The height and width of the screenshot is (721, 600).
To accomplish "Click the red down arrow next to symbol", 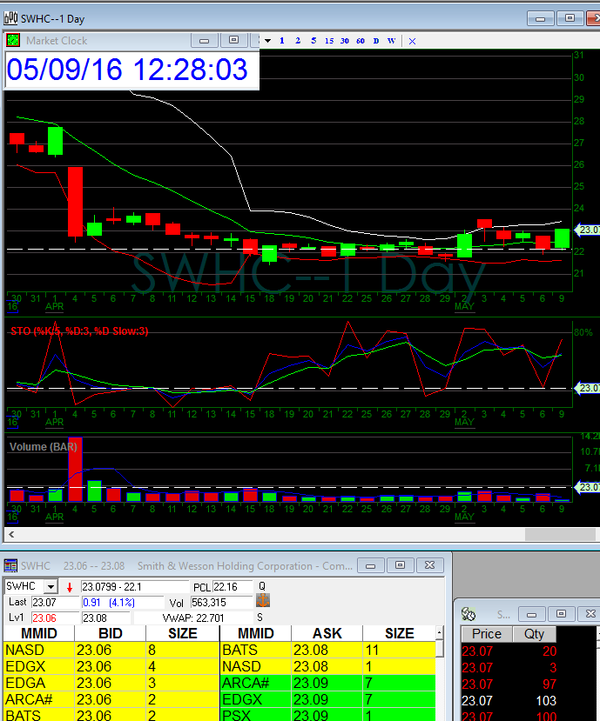I will pyautogui.click(x=69, y=586).
